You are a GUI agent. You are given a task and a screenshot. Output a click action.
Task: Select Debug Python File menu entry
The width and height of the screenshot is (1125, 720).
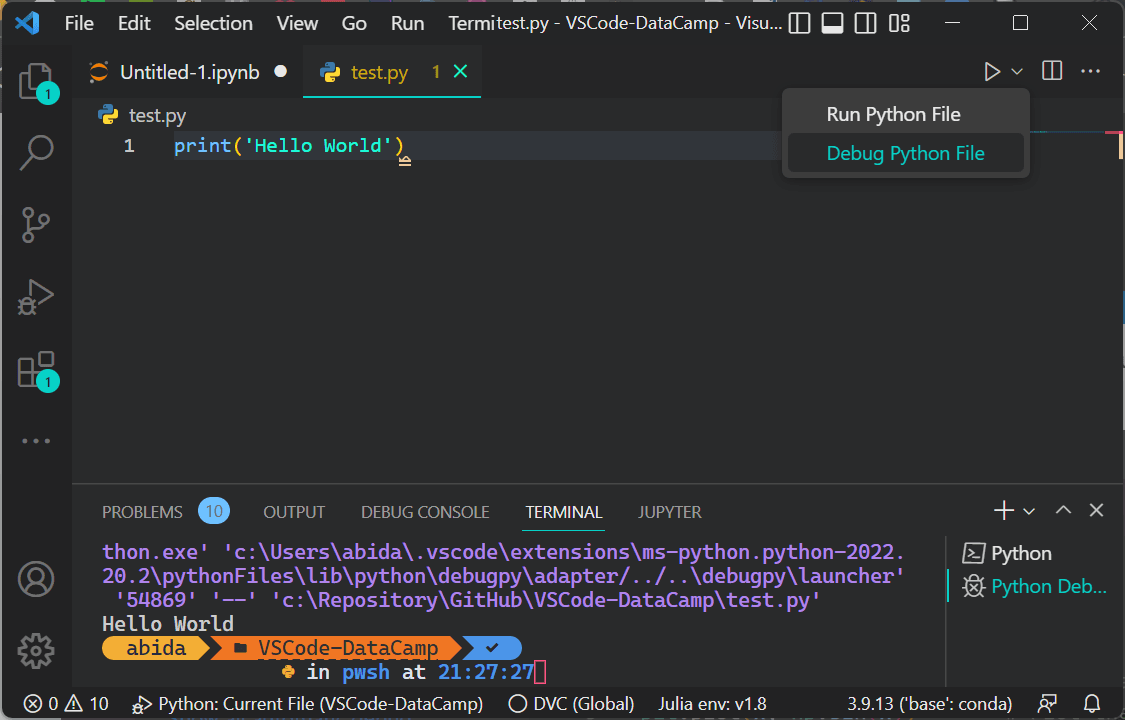(x=905, y=153)
